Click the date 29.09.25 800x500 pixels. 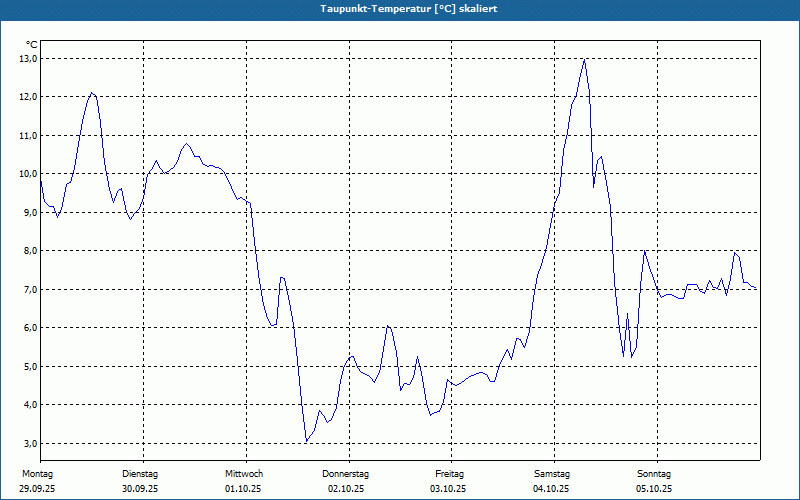tap(37, 489)
